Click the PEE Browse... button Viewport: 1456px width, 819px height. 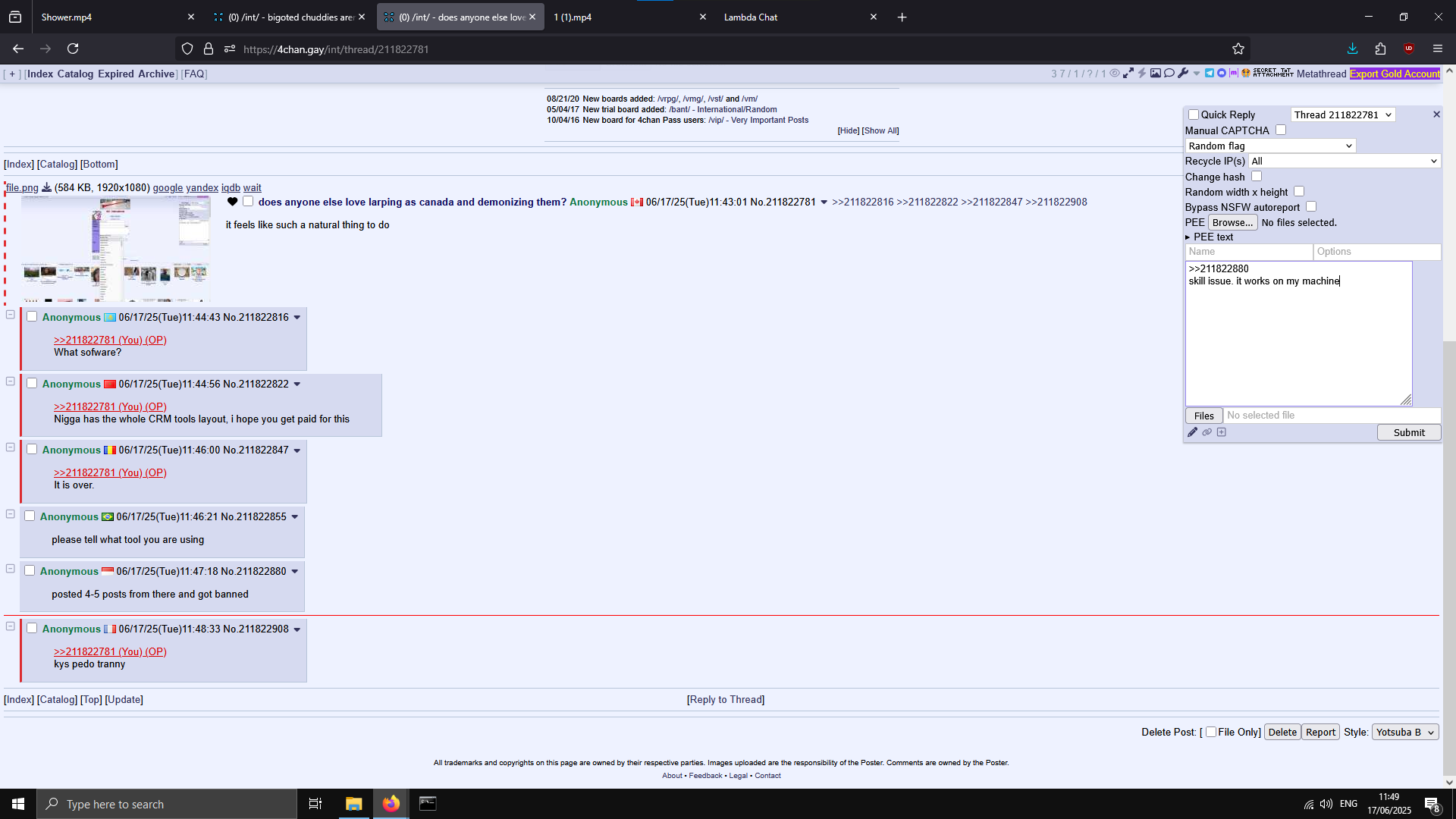click(x=1232, y=222)
